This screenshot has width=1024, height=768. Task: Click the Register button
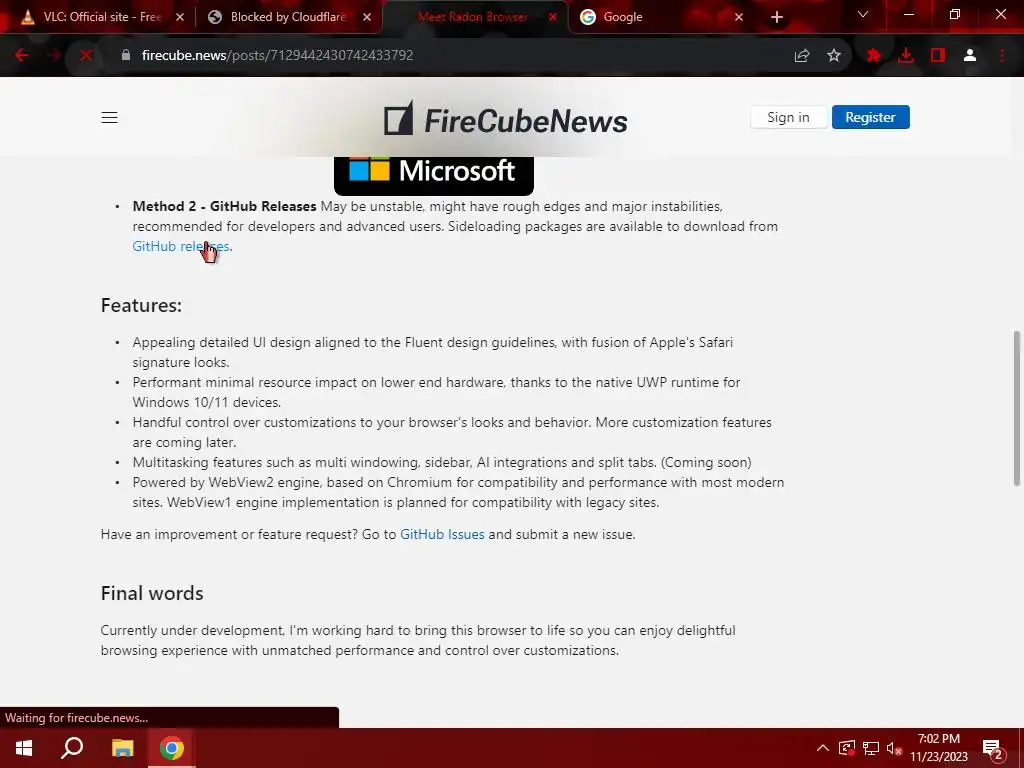(x=870, y=117)
